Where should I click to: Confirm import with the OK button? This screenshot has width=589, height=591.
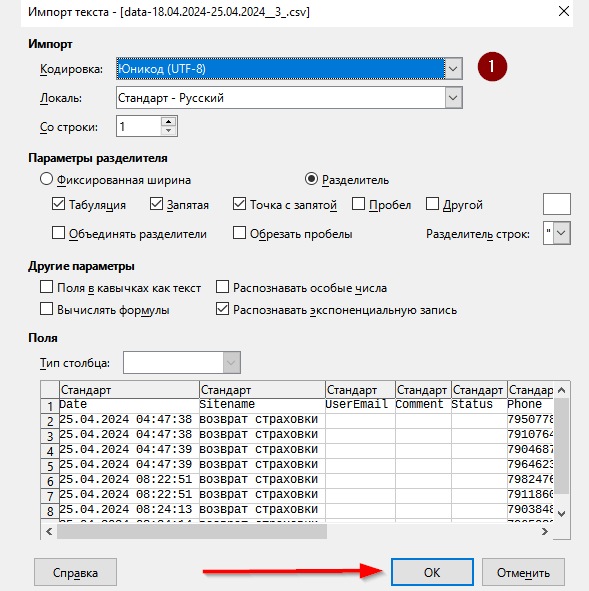point(432,573)
